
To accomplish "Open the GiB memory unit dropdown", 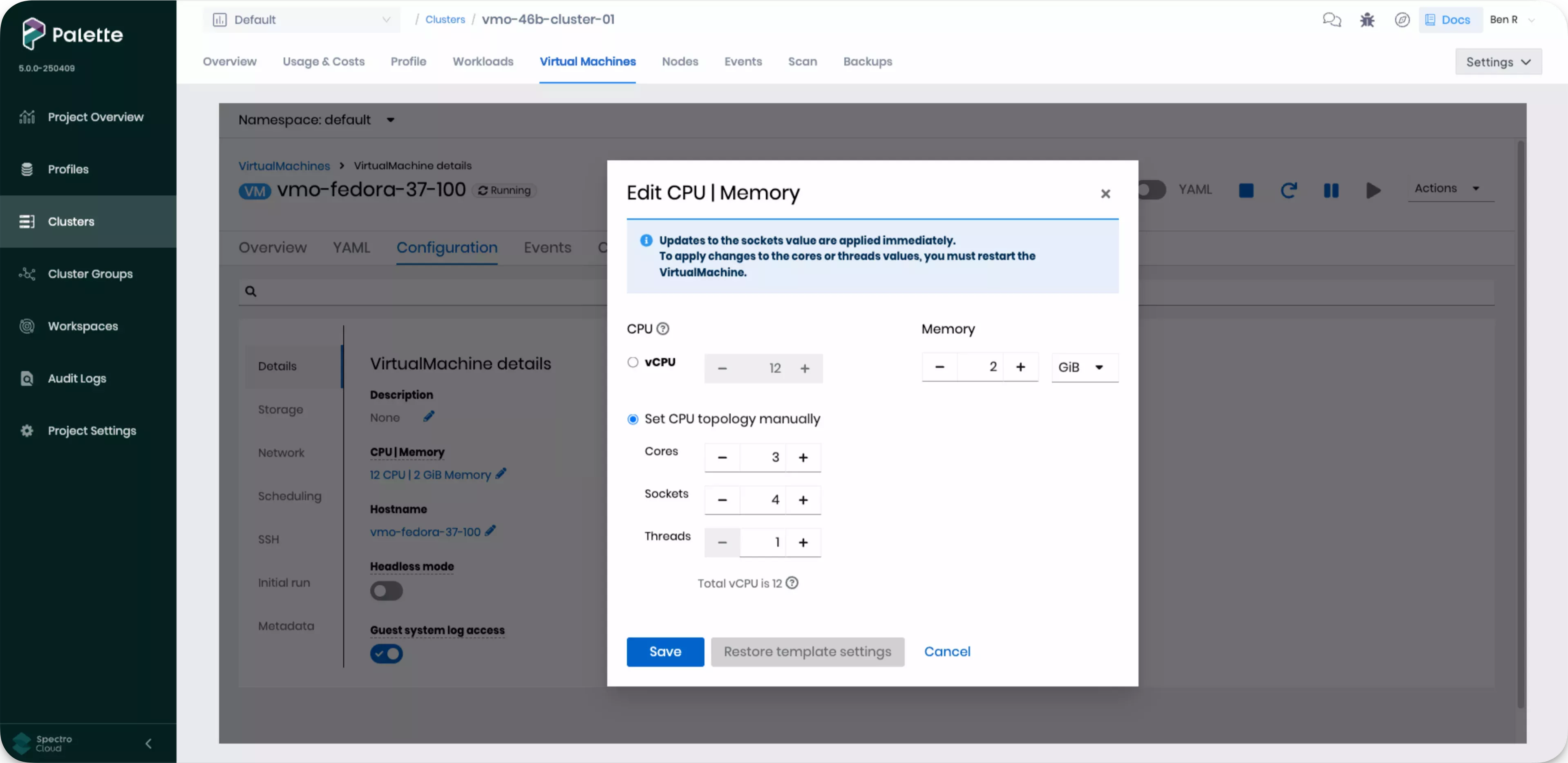I will coord(1084,368).
